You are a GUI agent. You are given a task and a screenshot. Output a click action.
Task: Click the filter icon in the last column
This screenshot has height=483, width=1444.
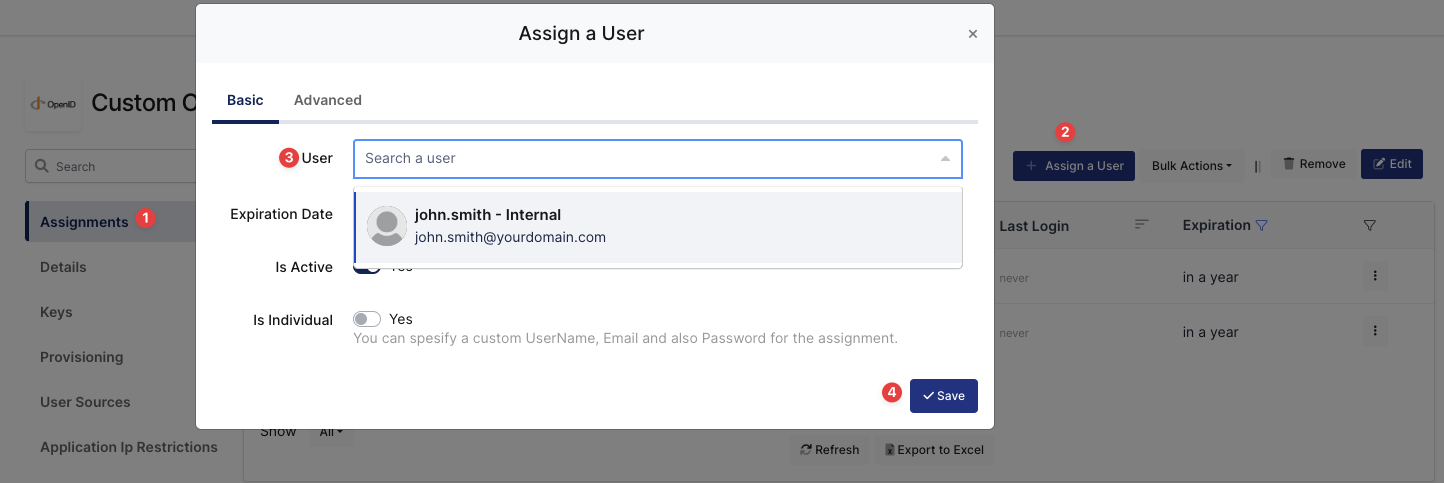pos(1370,226)
